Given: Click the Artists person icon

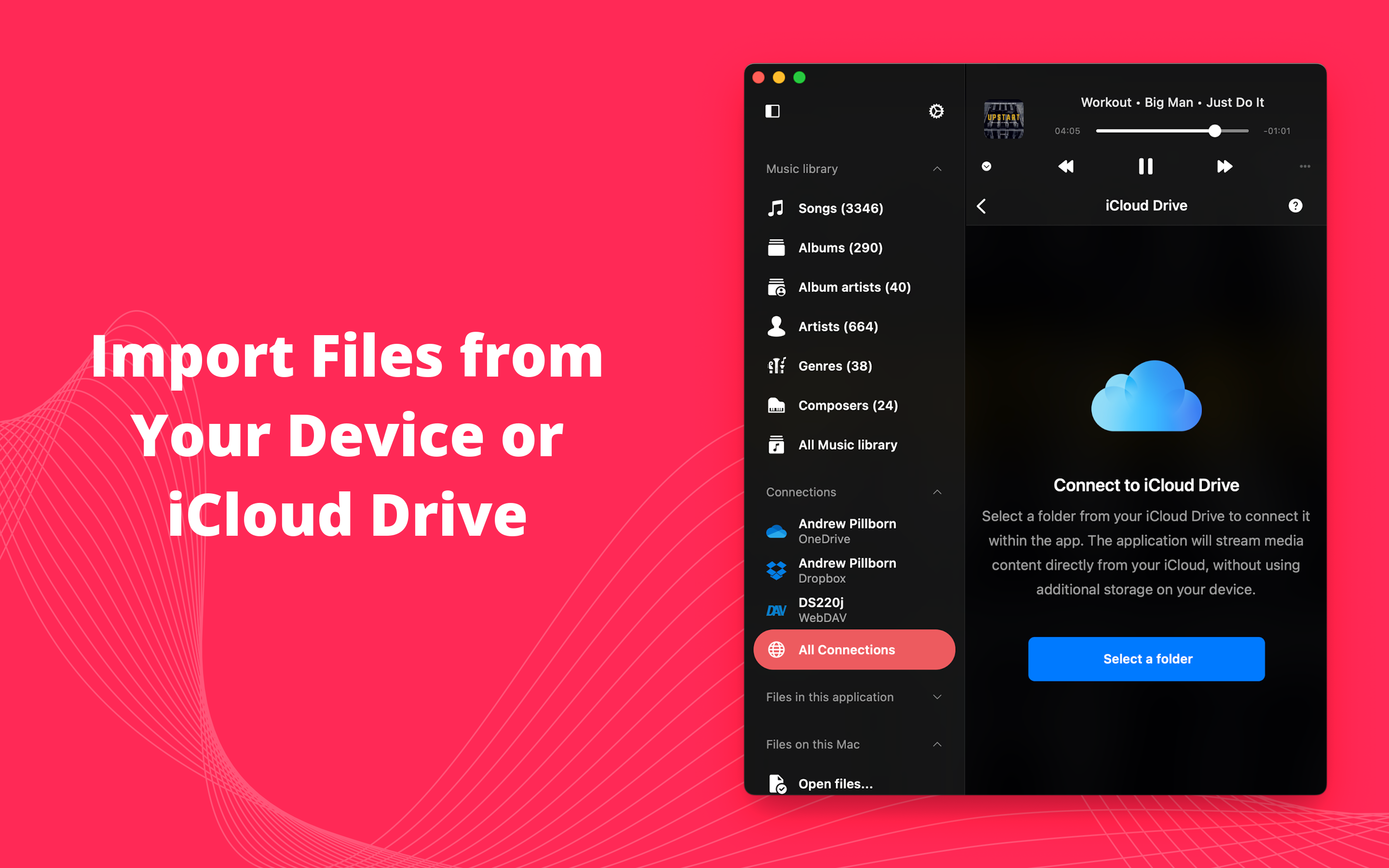Looking at the screenshot, I should [776, 326].
